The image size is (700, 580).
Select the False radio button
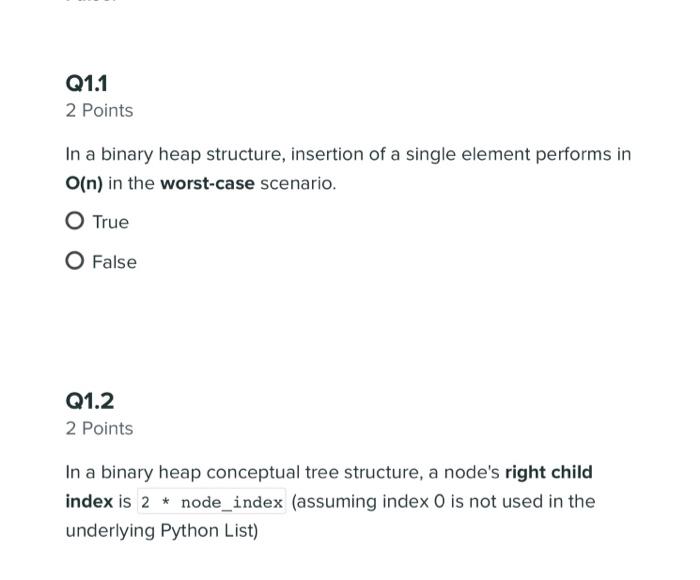(x=74, y=262)
